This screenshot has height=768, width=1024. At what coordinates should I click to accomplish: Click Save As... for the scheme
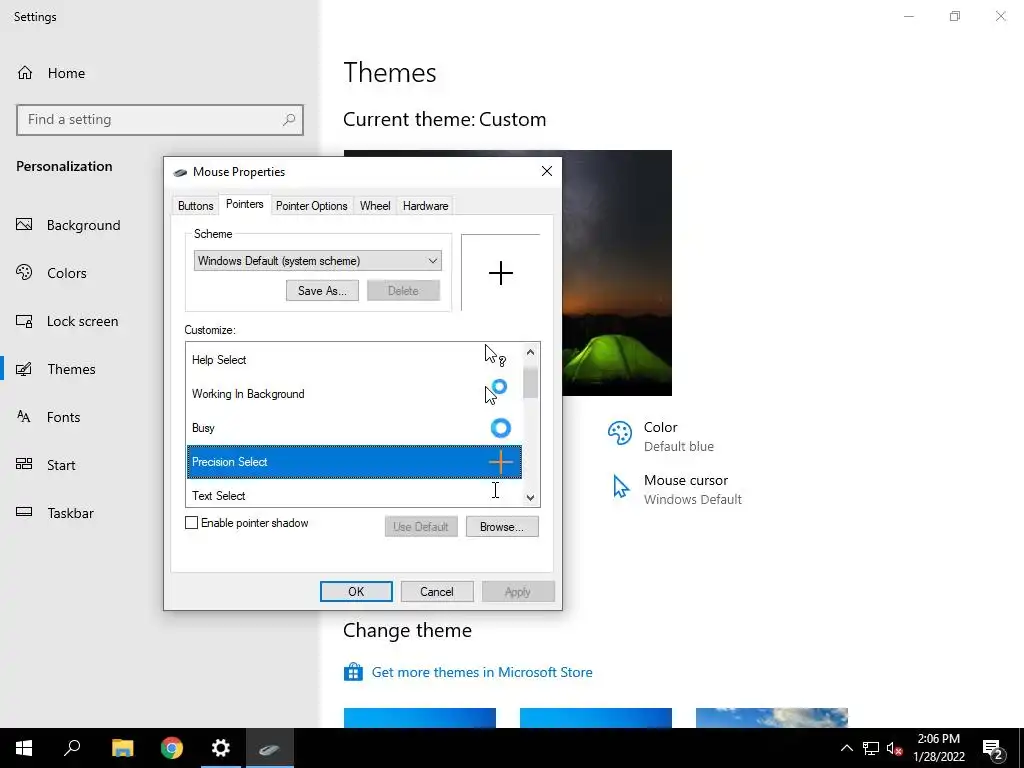click(x=322, y=291)
